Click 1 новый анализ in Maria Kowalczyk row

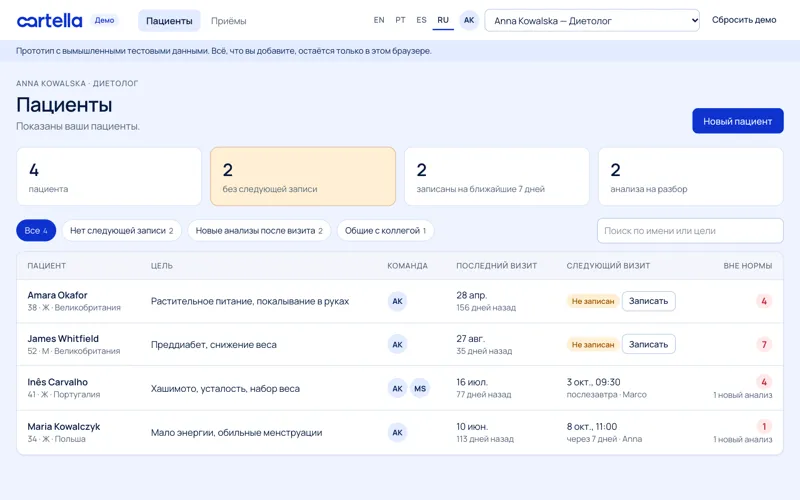coord(742,439)
